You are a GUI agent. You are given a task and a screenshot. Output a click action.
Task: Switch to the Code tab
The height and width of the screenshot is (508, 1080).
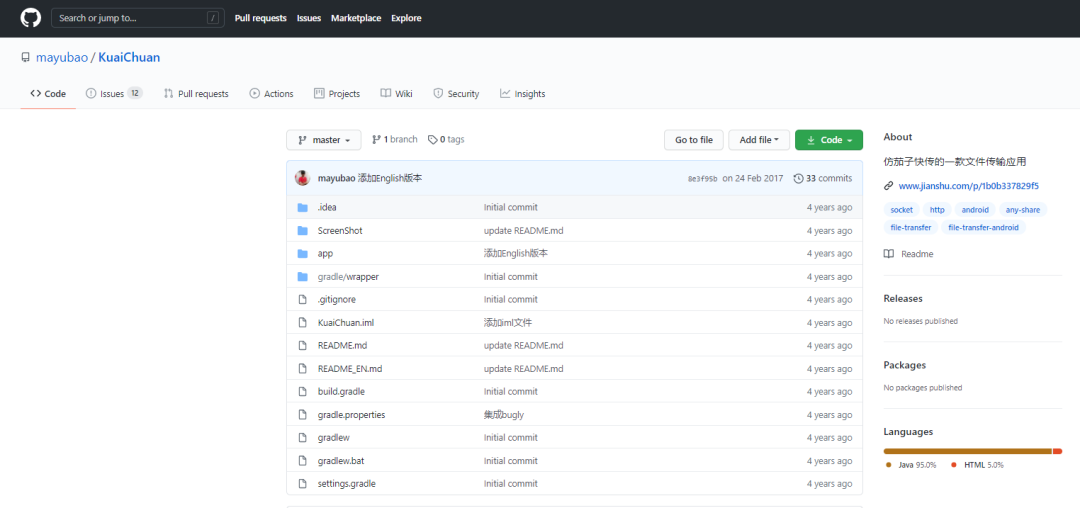pyautogui.click(x=48, y=94)
